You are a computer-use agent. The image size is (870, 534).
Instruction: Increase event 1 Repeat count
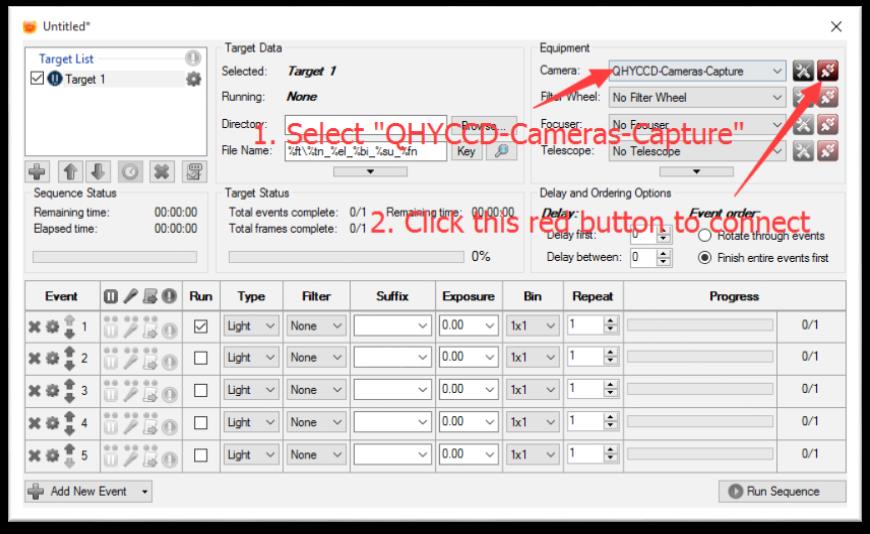coord(610,321)
